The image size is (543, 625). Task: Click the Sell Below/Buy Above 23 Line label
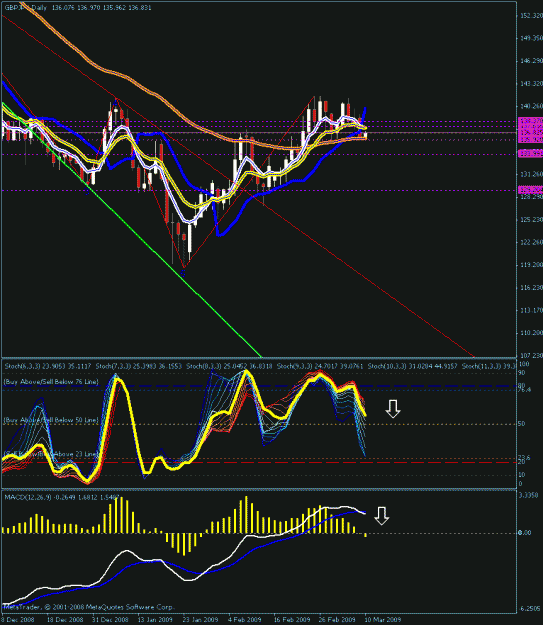51,454
